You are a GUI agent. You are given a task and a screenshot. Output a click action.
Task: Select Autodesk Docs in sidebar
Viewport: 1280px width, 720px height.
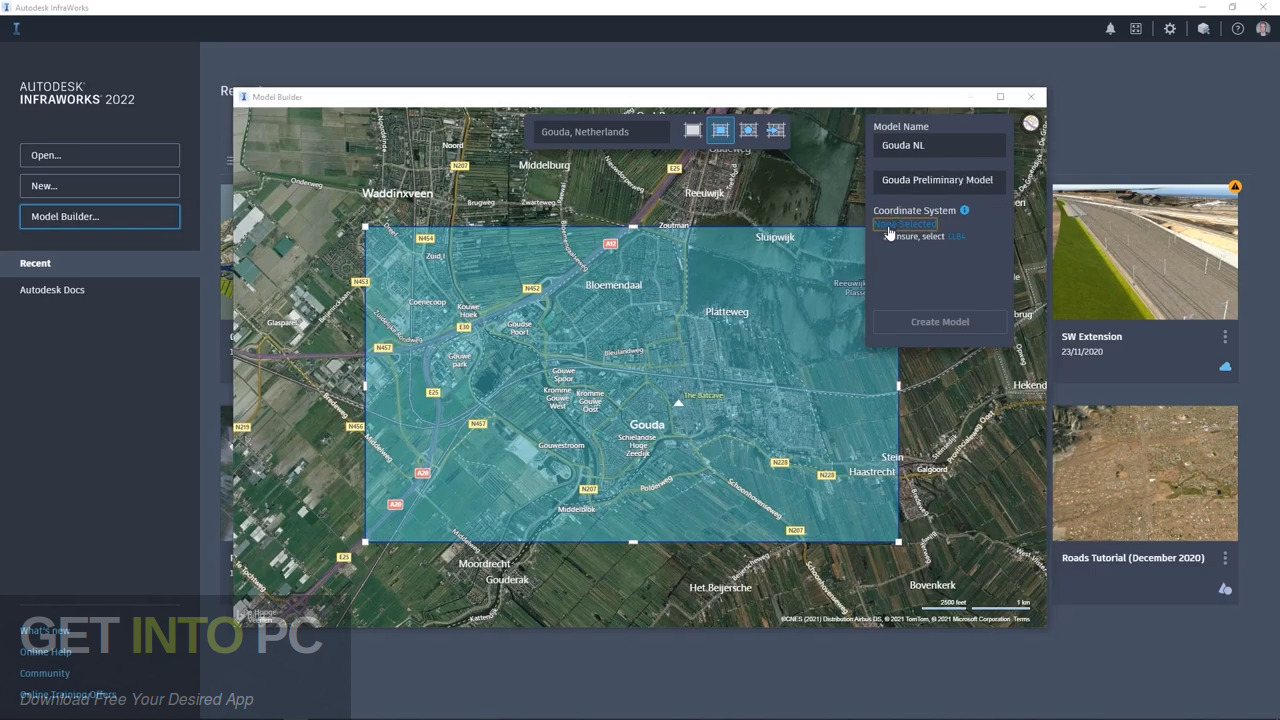(x=52, y=290)
